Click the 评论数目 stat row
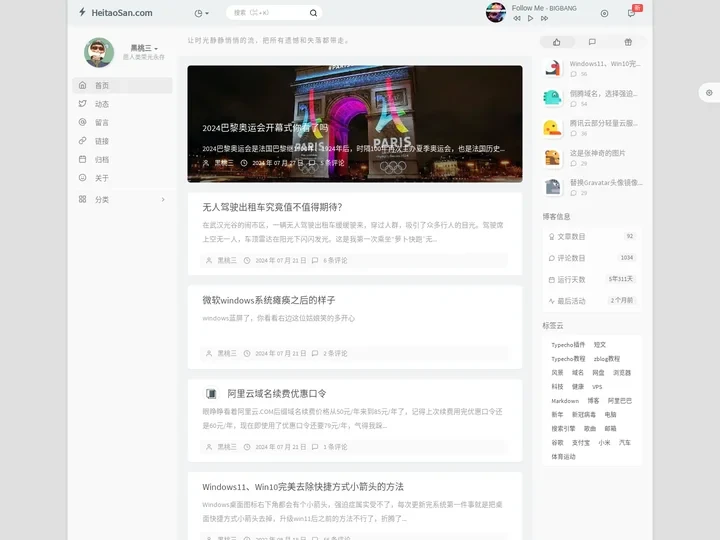Image resolution: width=720 pixels, height=540 pixels. [x=591, y=258]
